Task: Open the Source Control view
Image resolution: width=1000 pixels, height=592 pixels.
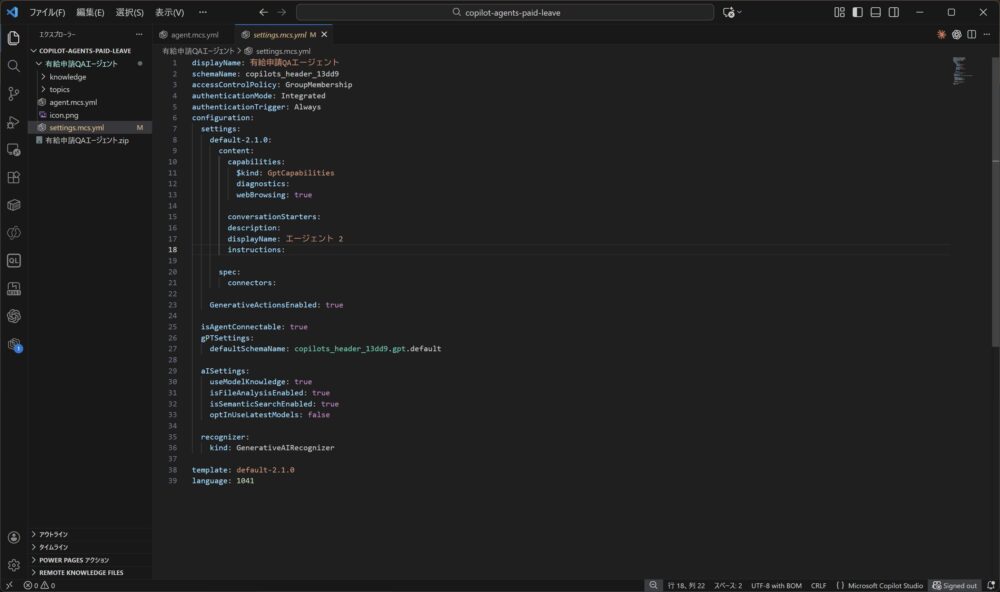Action: (13, 93)
